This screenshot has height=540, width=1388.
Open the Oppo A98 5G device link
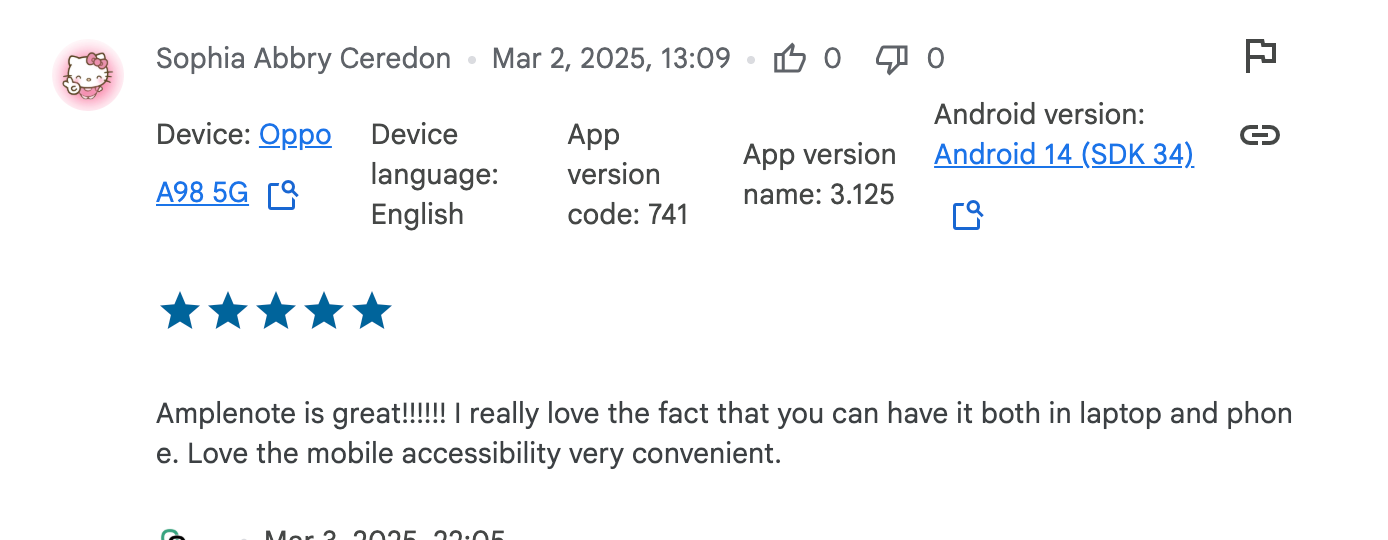(244, 163)
